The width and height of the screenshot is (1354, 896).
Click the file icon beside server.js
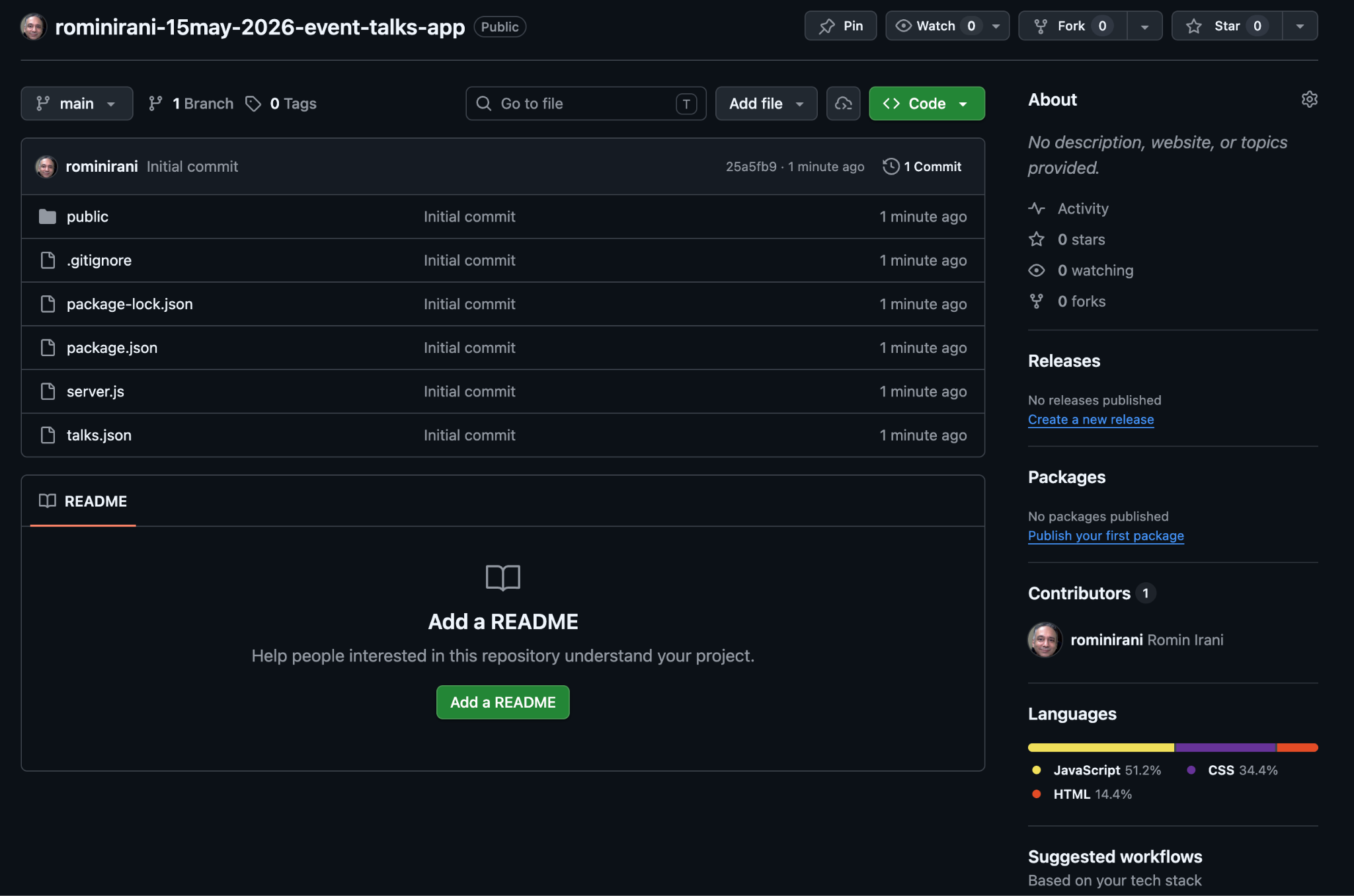coord(48,391)
